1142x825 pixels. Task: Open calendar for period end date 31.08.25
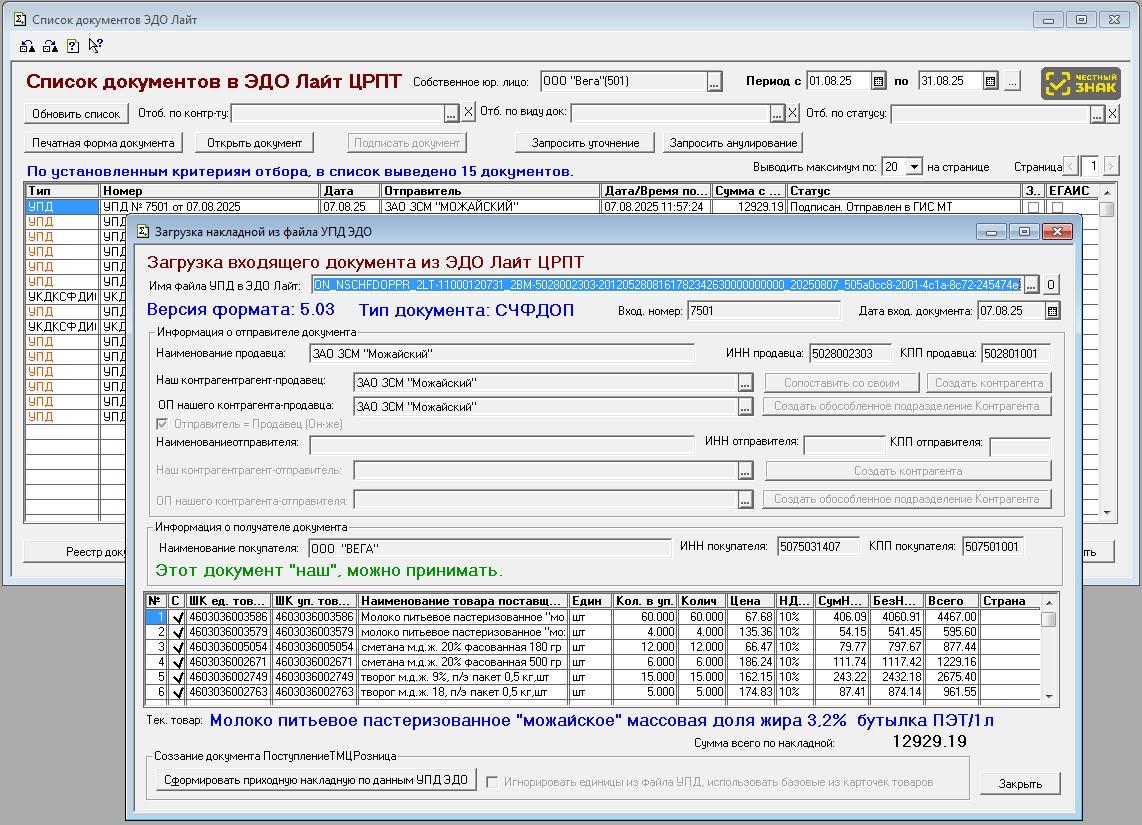990,81
